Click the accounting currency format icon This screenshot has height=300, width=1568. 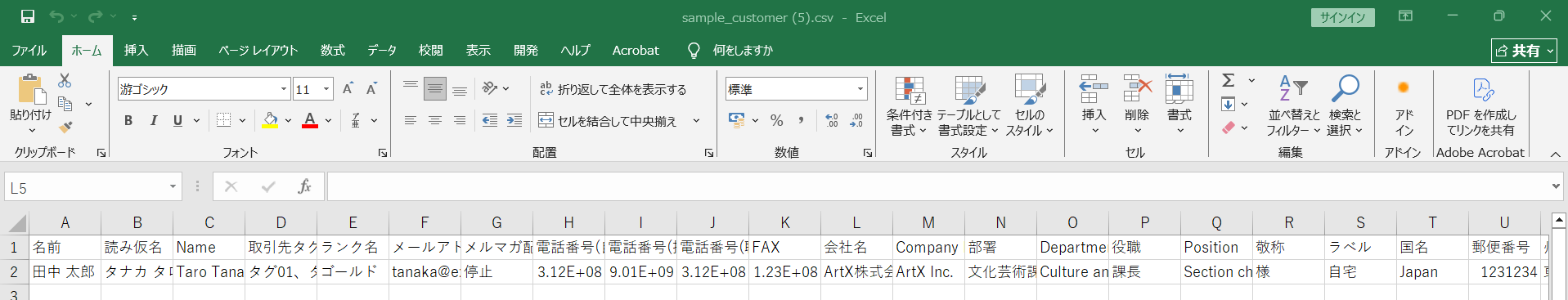click(736, 120)
